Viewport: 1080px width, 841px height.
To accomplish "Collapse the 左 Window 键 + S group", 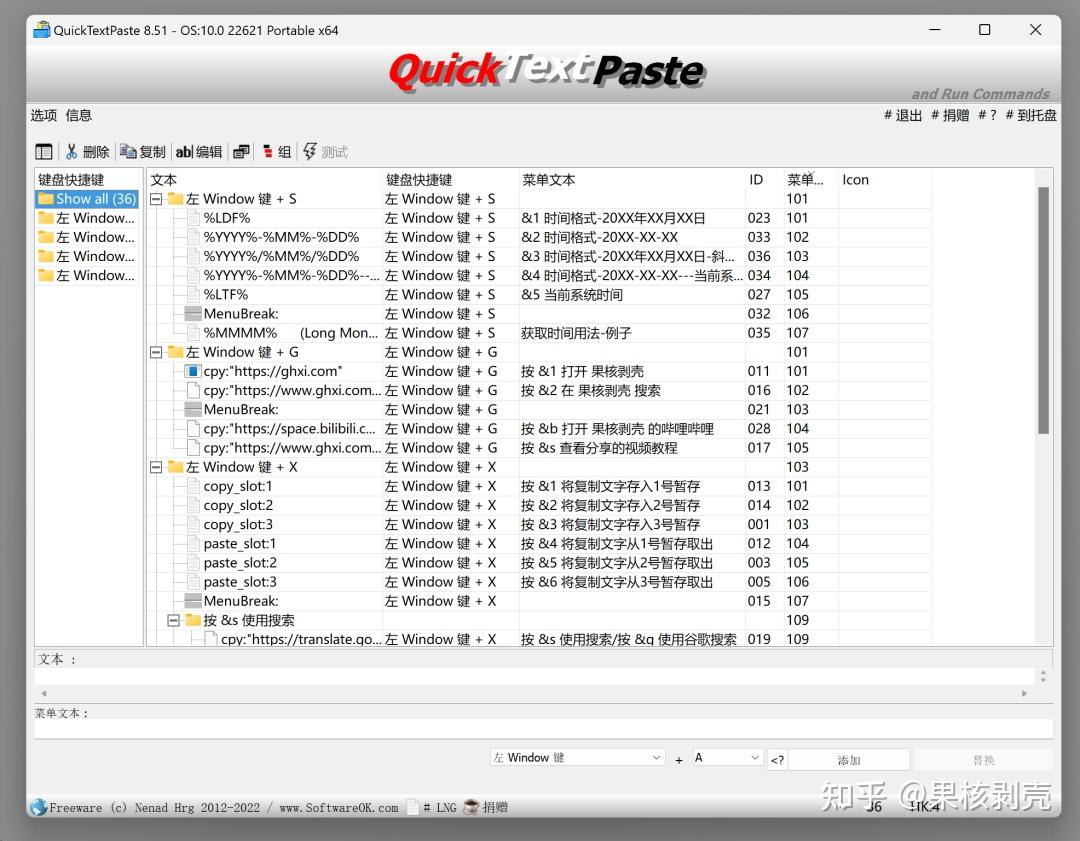I will 156,198.
